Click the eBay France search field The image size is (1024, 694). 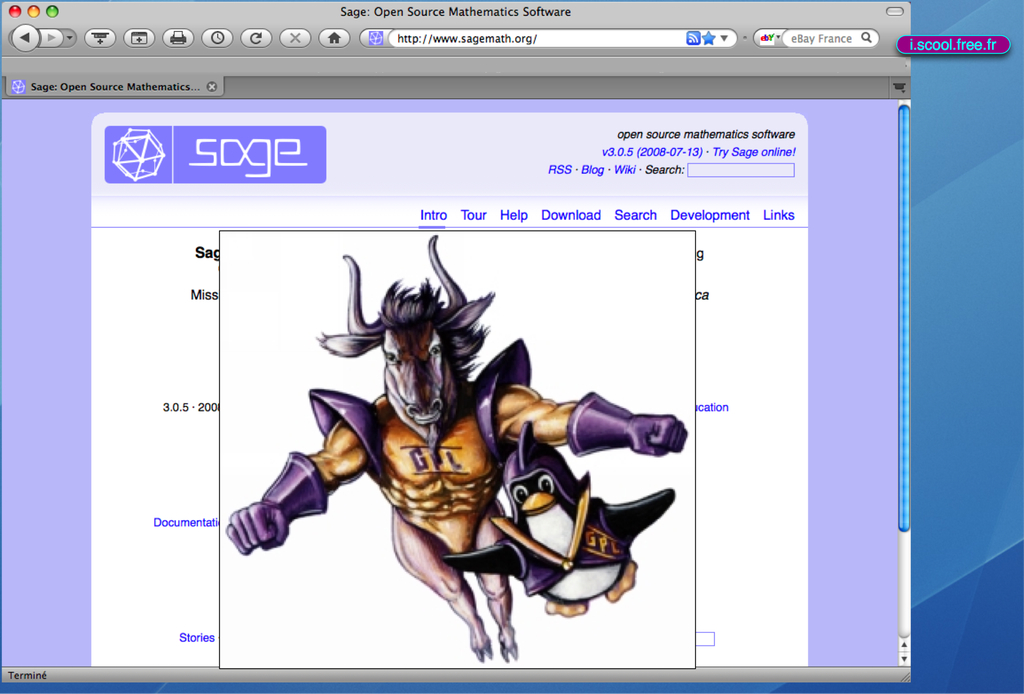click(x=822, y=39)
